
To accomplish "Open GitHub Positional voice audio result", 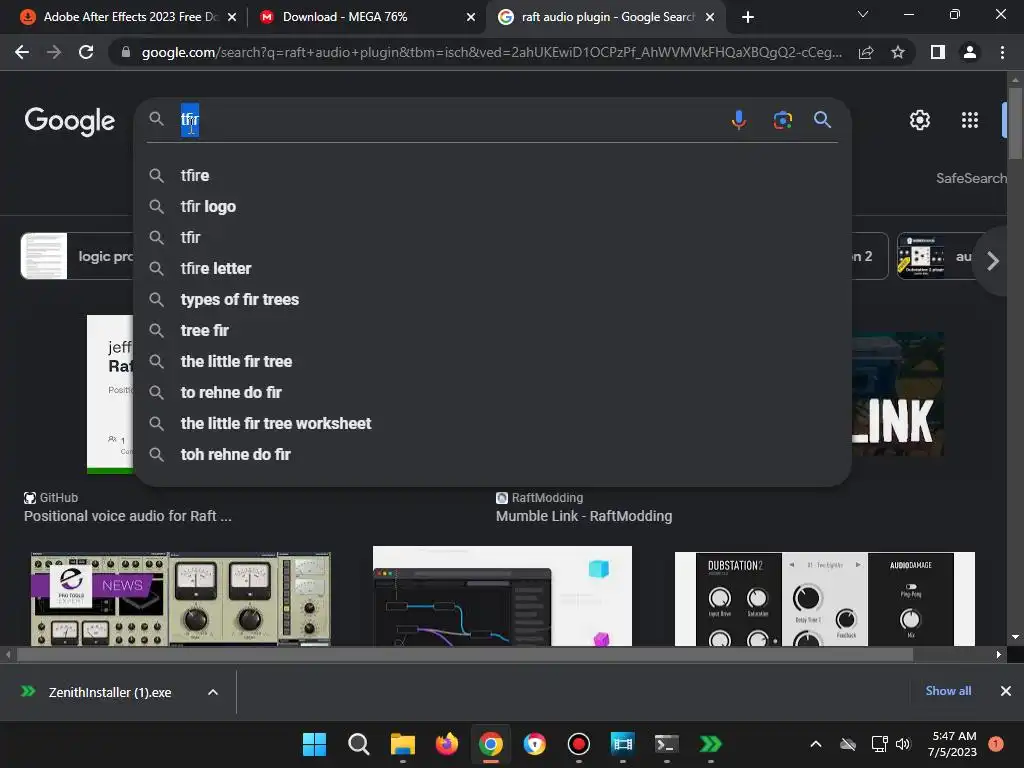I will click(x=127, y=516).
